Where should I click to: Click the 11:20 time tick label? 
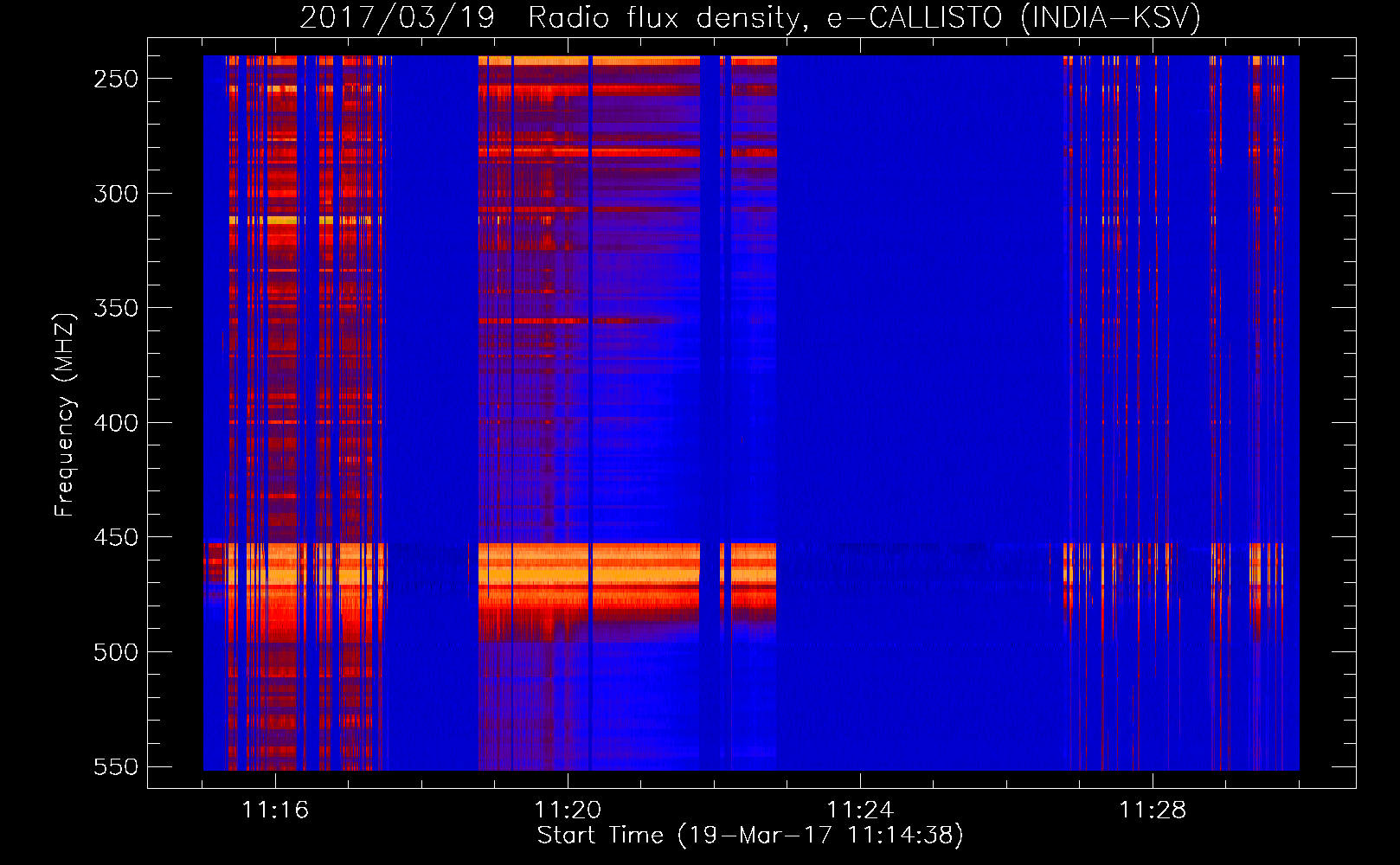pyautogui.click(x=568, y=811)
